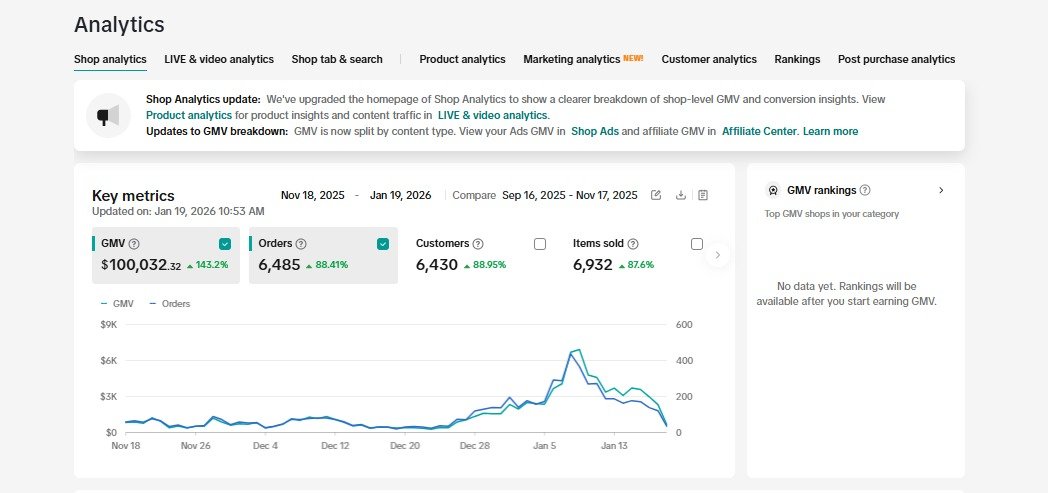Expand GMV rankings with the chevron

[941, 191]
